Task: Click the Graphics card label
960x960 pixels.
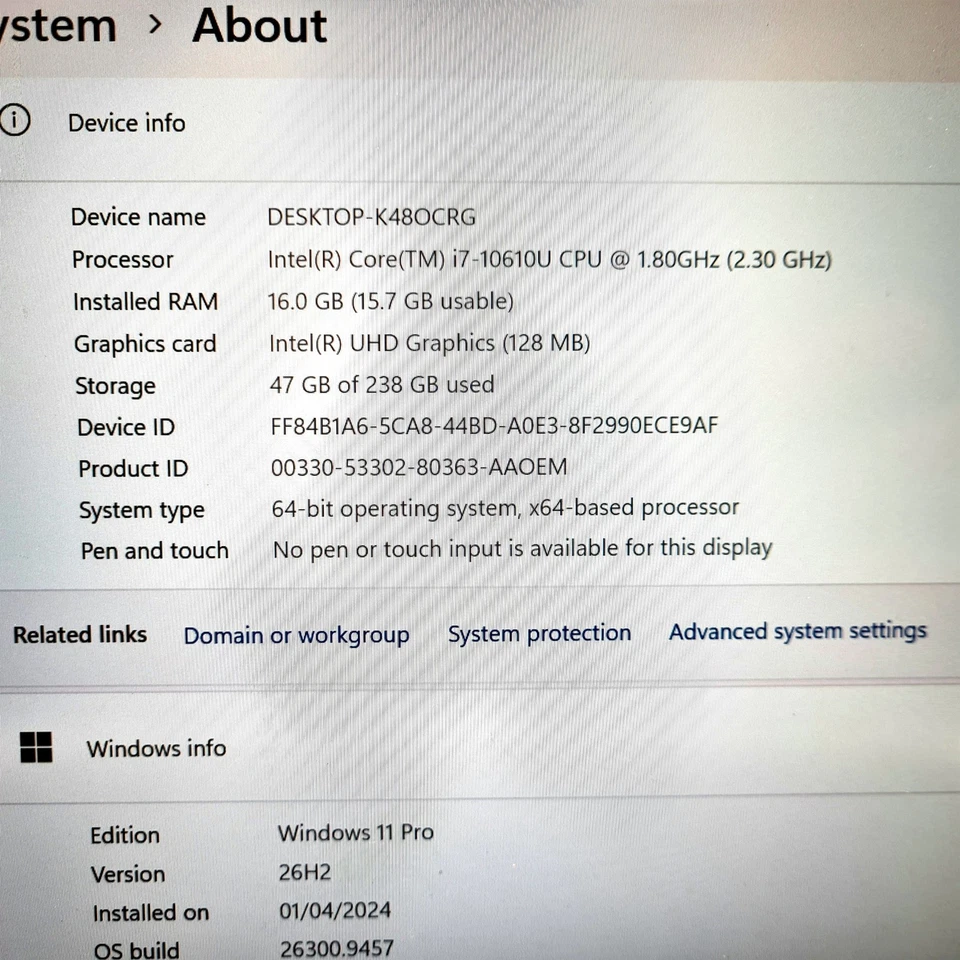Action: coord(145,344)
